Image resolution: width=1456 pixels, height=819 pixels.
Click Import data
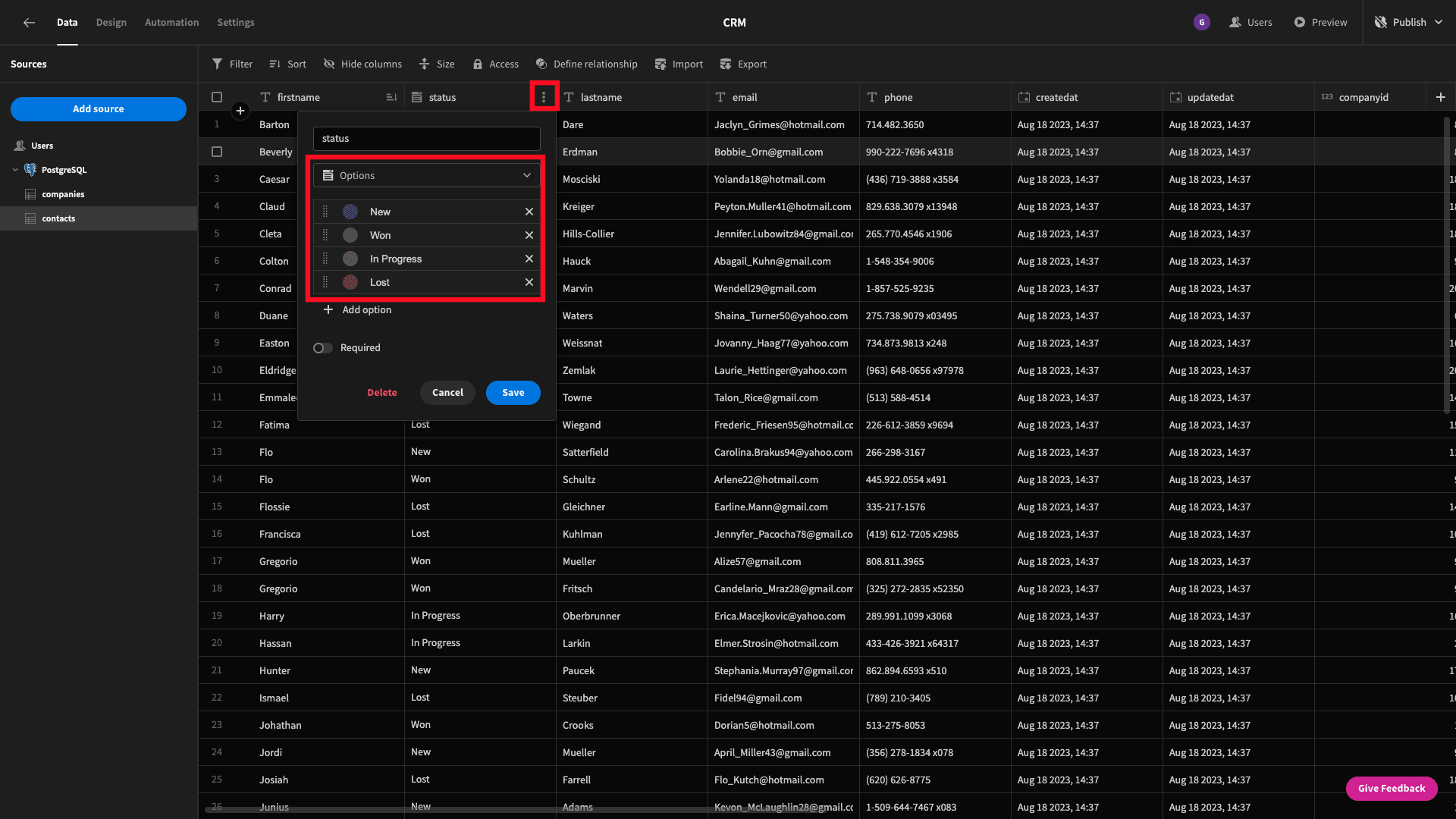(x=679, y=64)
